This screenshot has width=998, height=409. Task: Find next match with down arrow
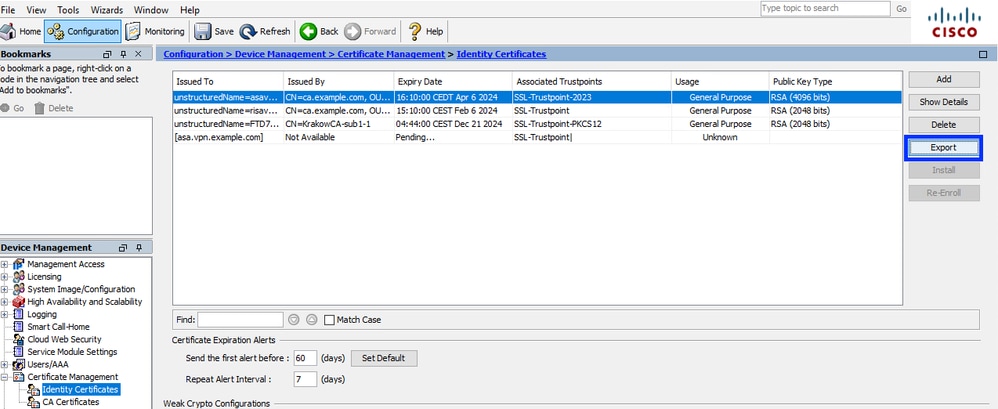(293, 320)
